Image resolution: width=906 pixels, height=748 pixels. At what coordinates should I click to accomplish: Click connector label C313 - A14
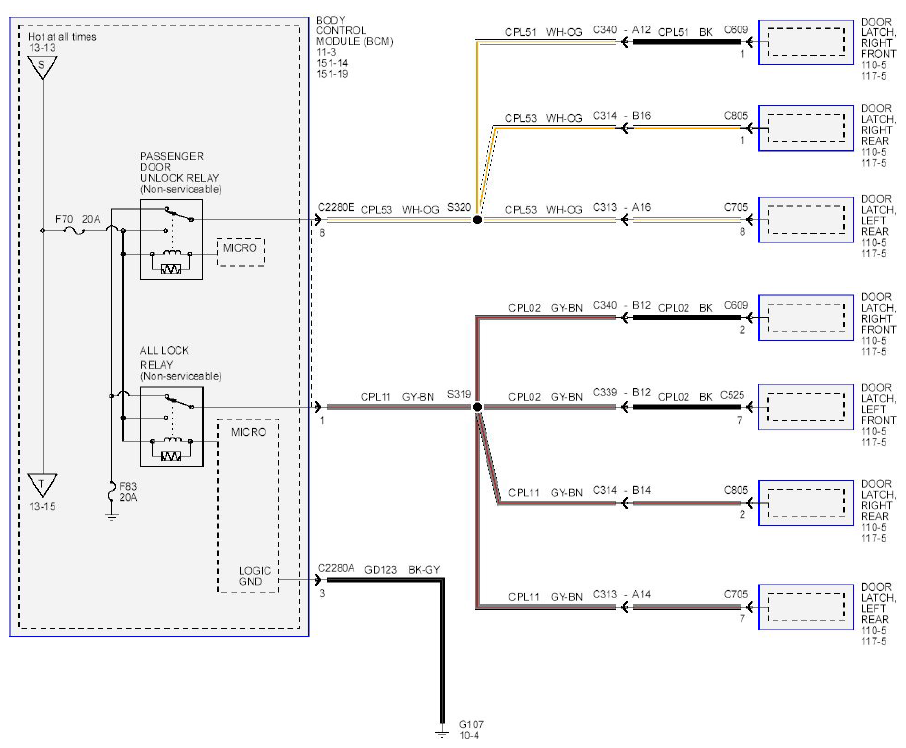click(622, 594)
